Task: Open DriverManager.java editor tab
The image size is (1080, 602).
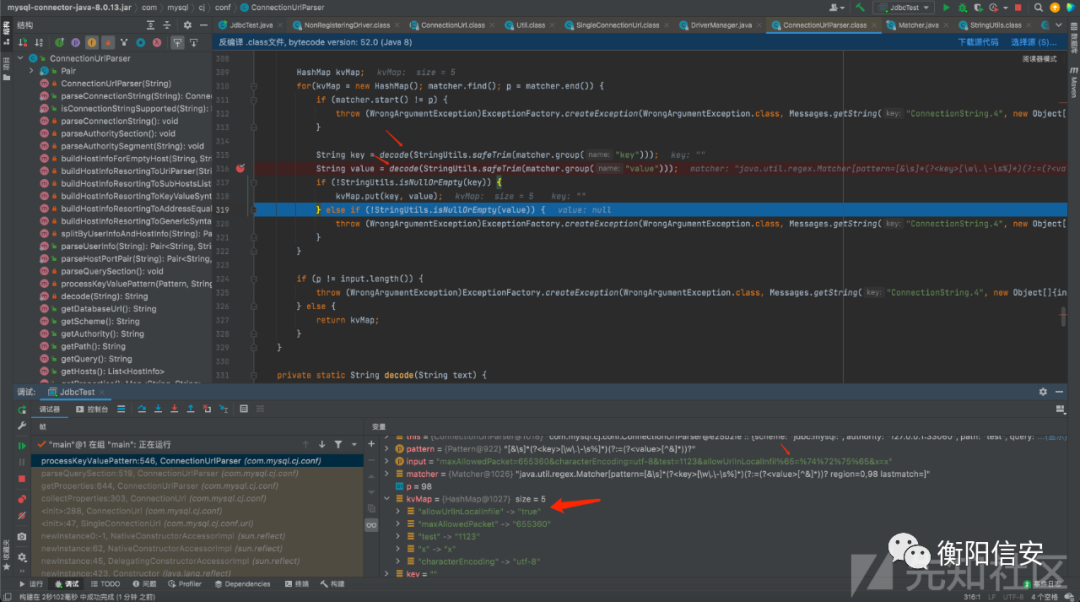Action: (720, 25)
